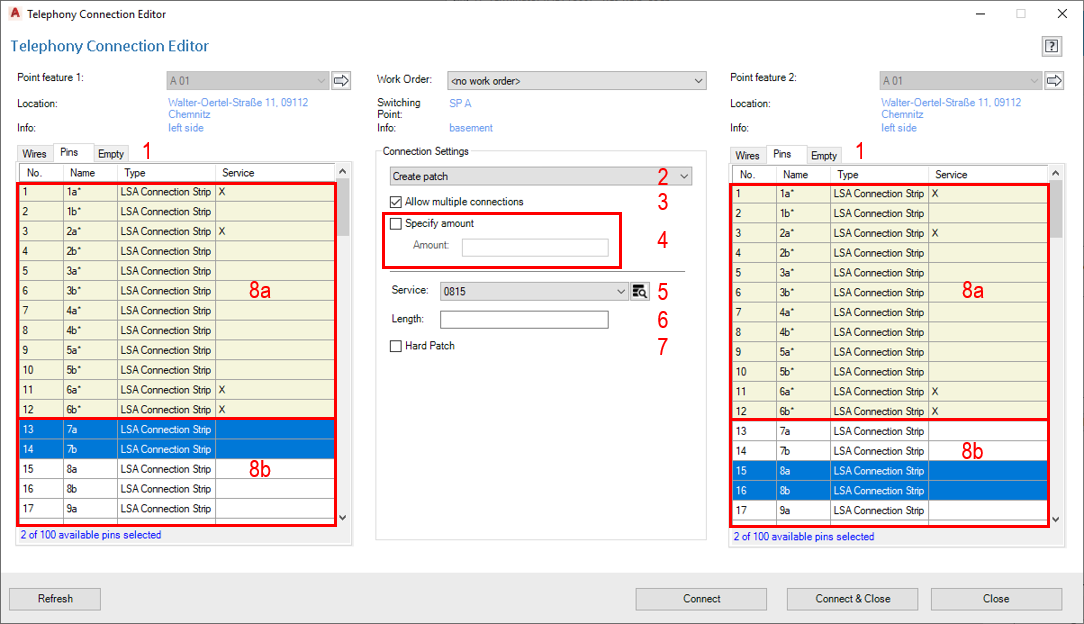This screenshot has height=624, width=1084.
Task: Click the Length input field
Action: click(524, 319)
